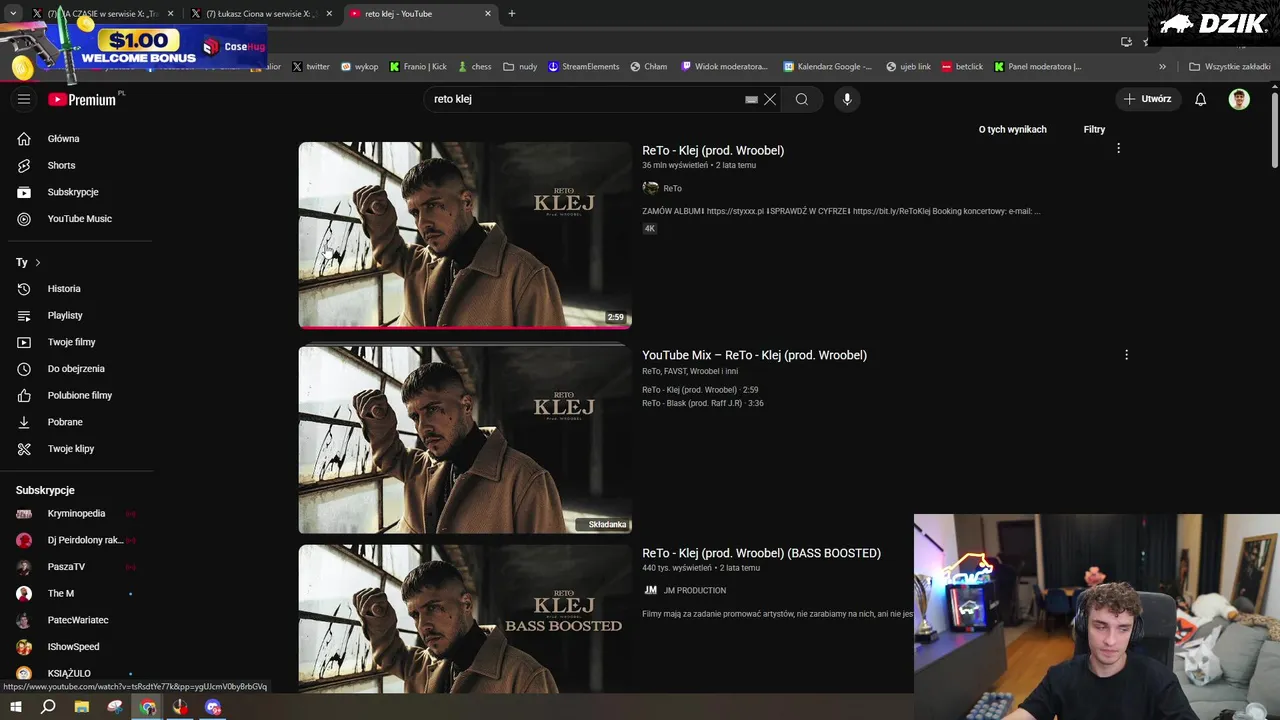Open more options for ReTo - Klej result
The height and width of the screenshot is (720, 1280).
(x=1118, y=148)
